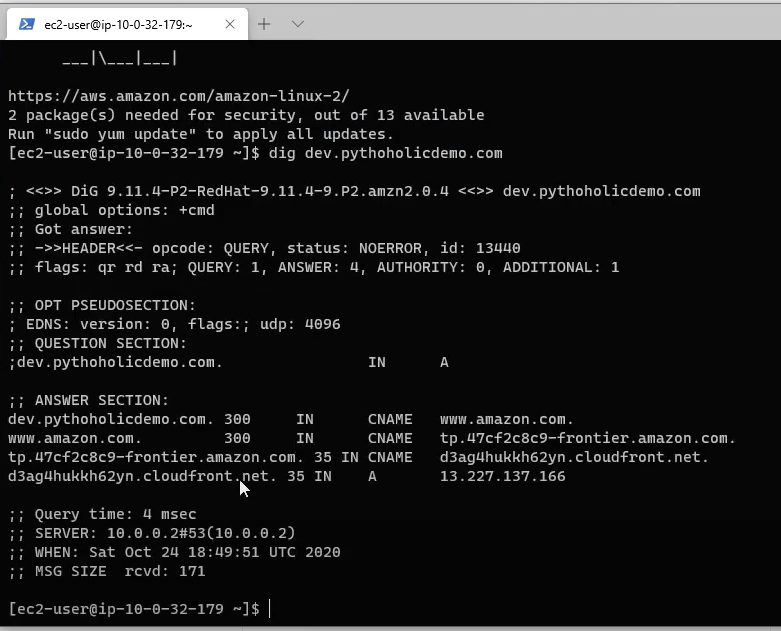Click ";dev.pythoholicdemo.com." in the question section
This screenshot has height=631, width=781.
(116, 362)
